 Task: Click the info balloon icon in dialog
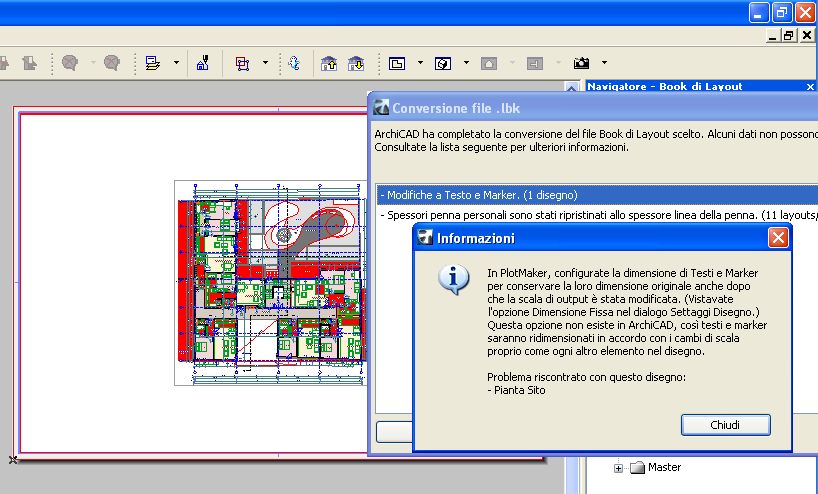click(x=453, y=280)
